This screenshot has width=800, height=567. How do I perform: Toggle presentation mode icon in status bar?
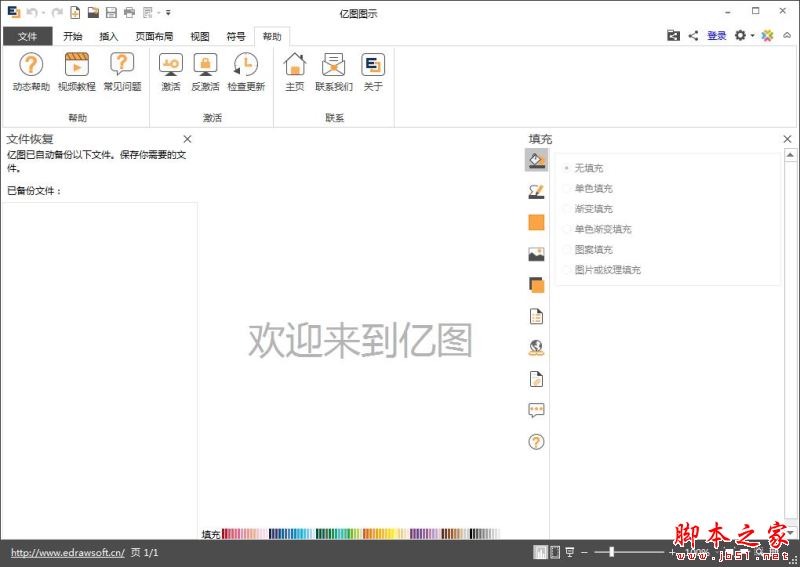coord(570,552)
